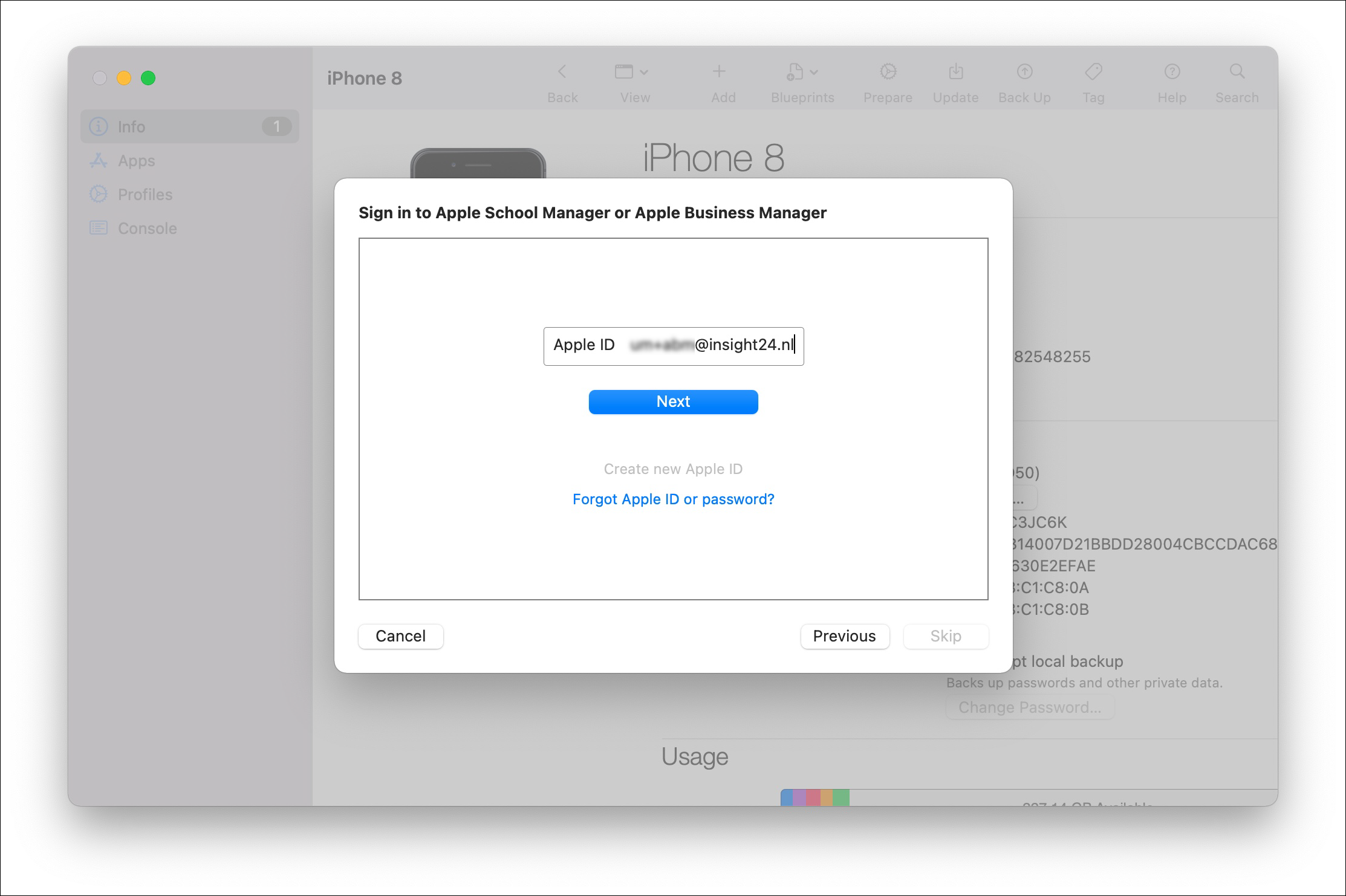Click the green segment of Usage bar
1346x896 pixels.
coord(841,797)
